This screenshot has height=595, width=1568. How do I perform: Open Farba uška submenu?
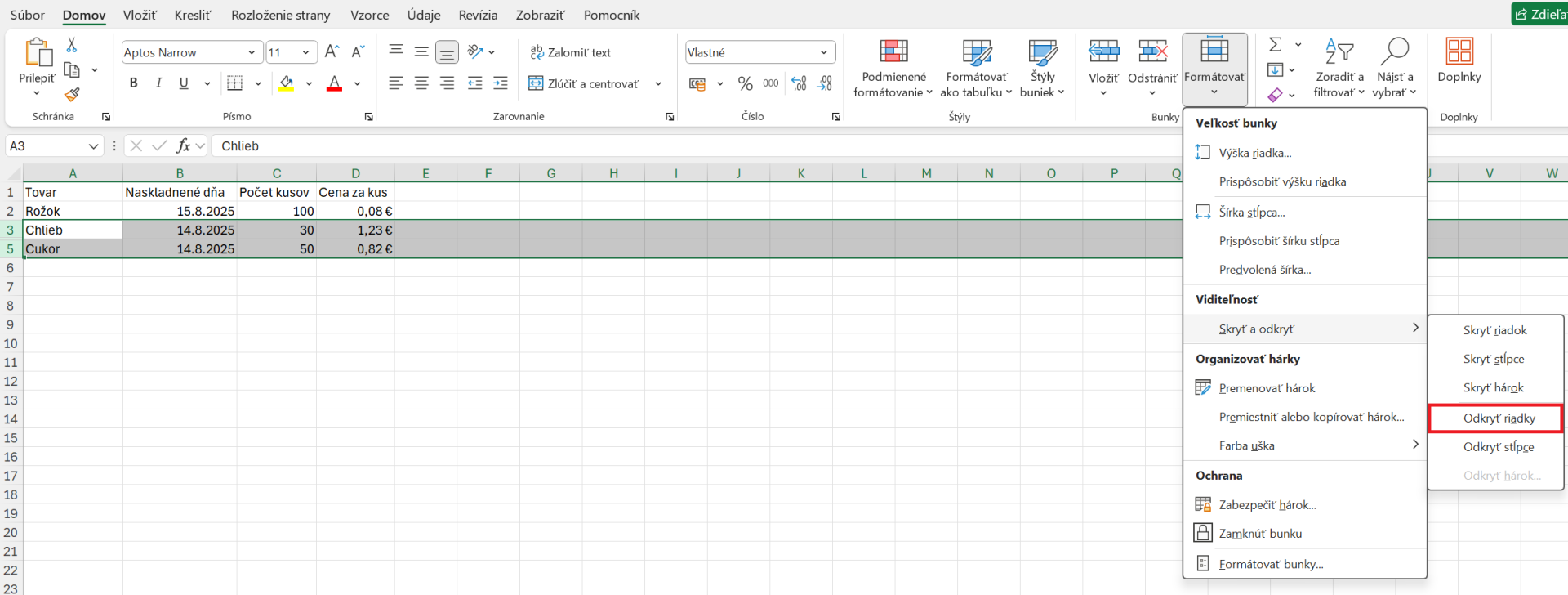[x=1305, y=445]
